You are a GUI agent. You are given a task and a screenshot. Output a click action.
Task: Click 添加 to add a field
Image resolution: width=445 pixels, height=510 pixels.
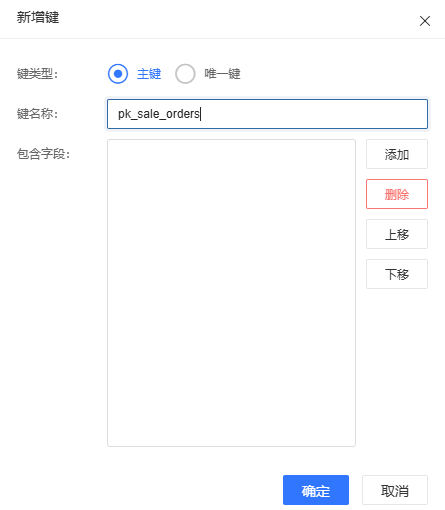[x=397, y=154]
